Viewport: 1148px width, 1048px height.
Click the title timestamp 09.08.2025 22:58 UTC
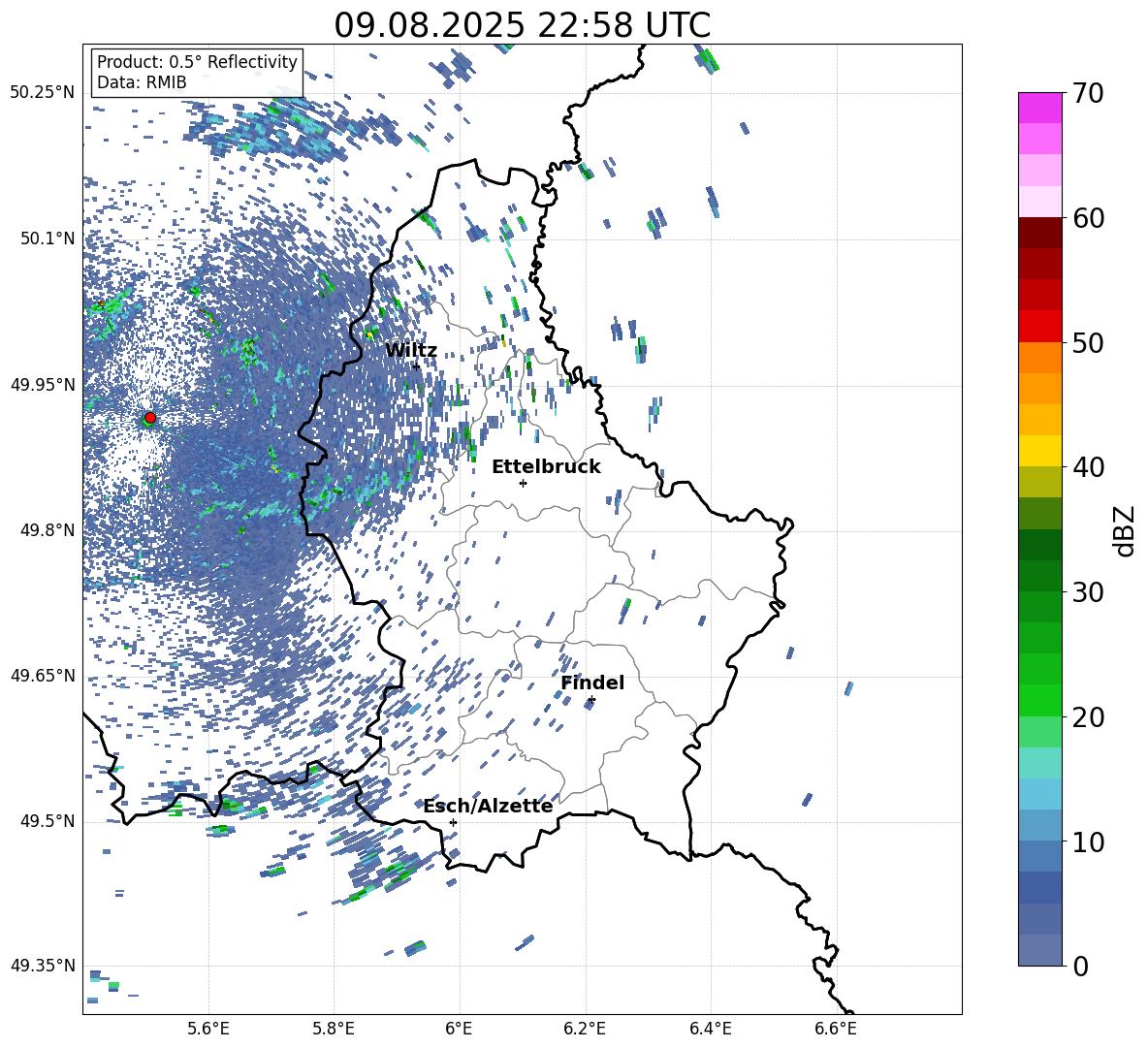click(522, 25)
